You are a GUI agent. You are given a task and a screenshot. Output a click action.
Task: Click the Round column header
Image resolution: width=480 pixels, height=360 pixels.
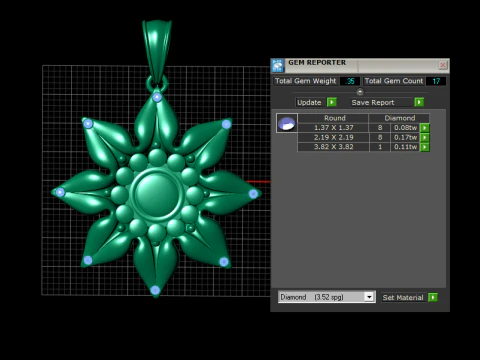click(334, 118)
